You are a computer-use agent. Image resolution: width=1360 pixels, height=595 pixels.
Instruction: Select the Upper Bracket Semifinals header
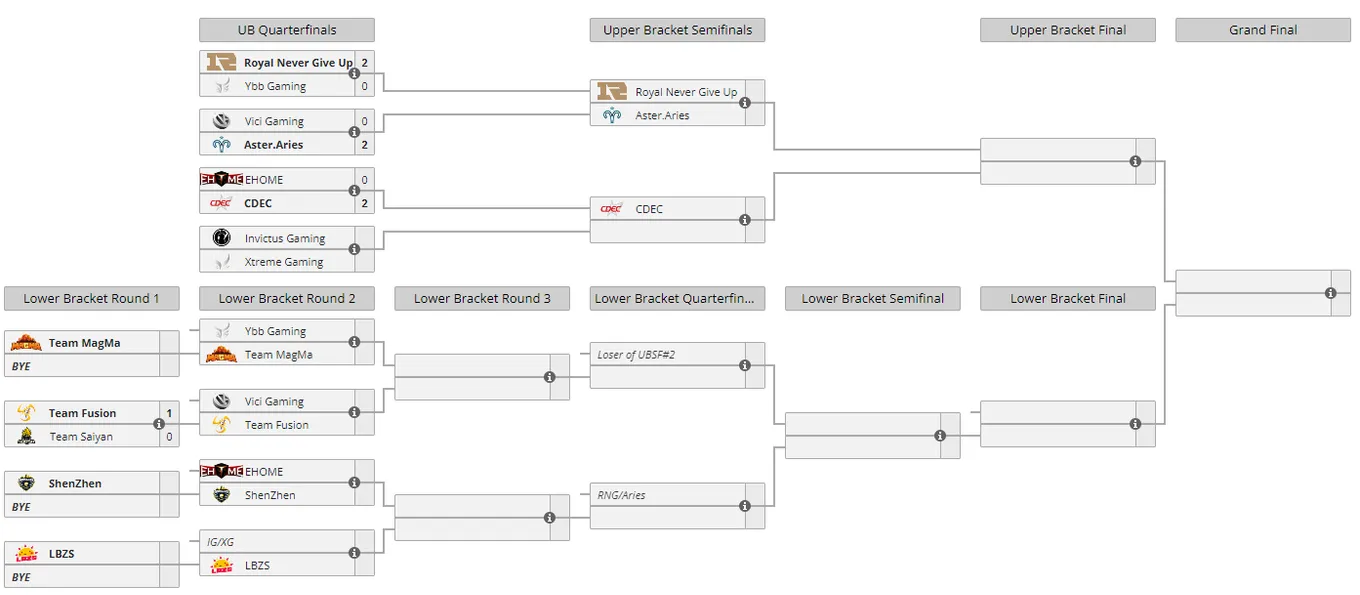tap(677, 30)
